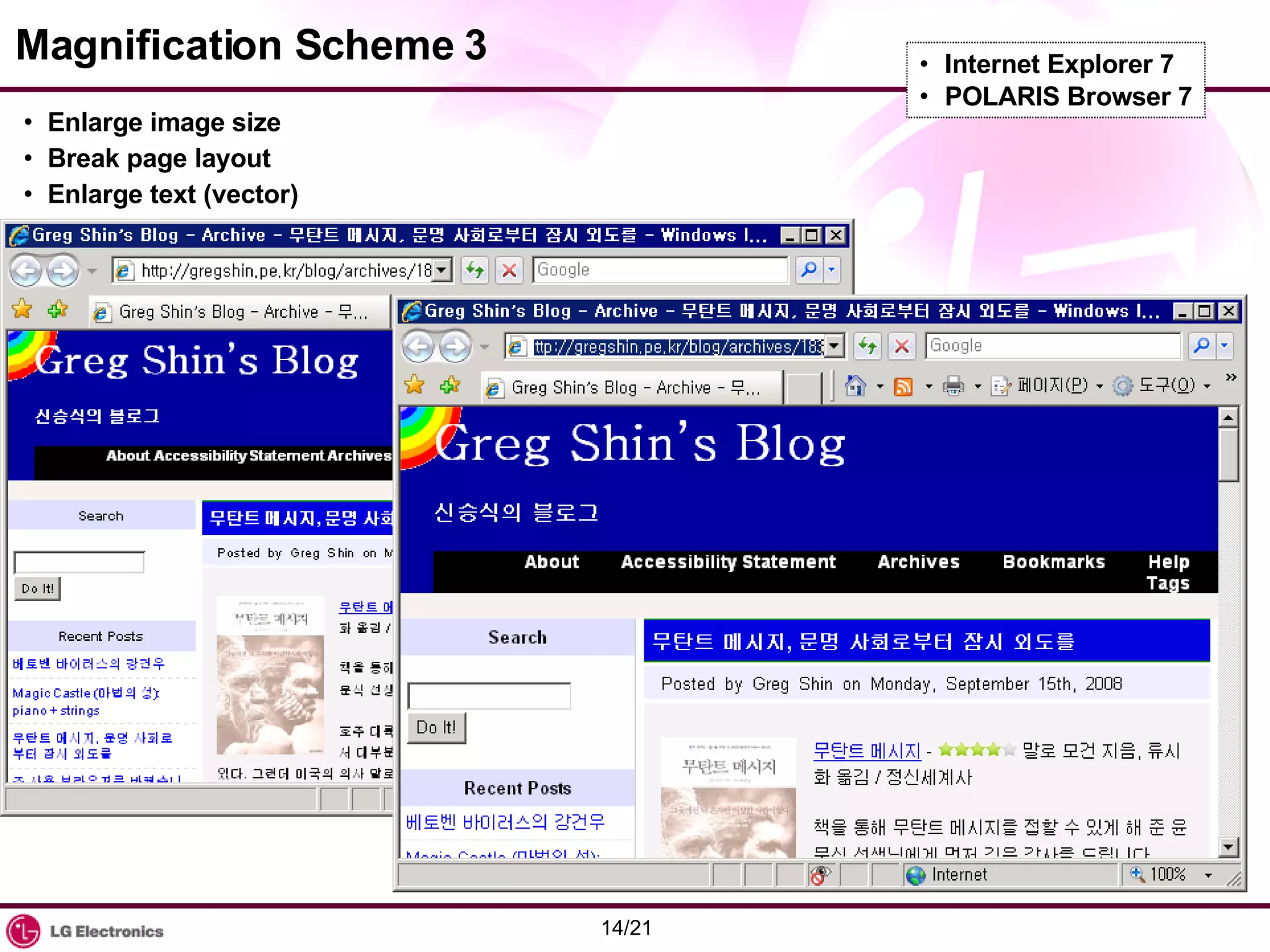Click scroll up arrow in front window
Viewport: 1270px width, 952px height.
tap(1228, 417)
